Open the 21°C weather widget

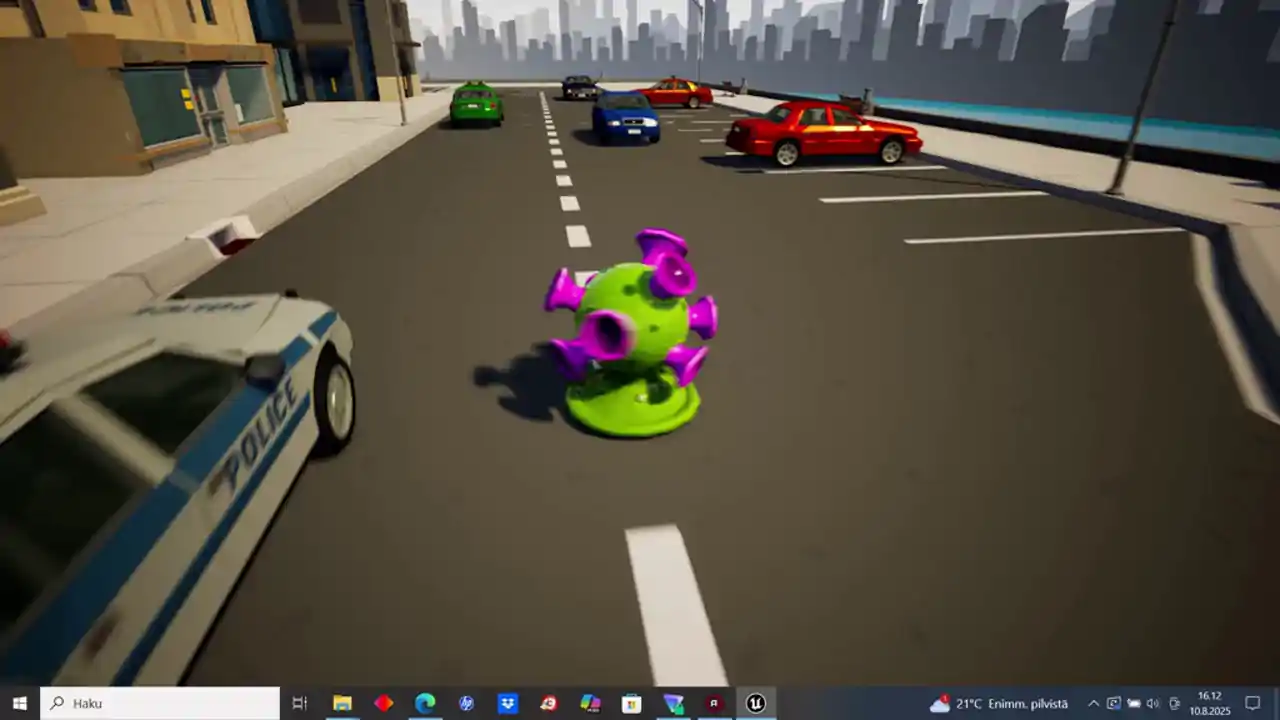coord(999,703)
